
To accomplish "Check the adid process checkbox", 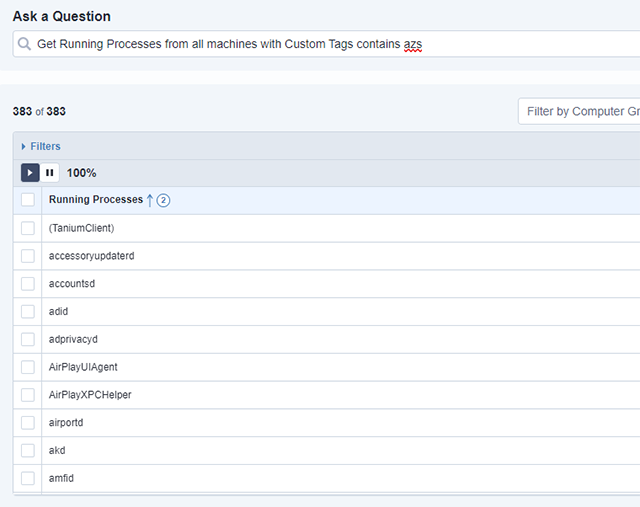I will (28, 311).
